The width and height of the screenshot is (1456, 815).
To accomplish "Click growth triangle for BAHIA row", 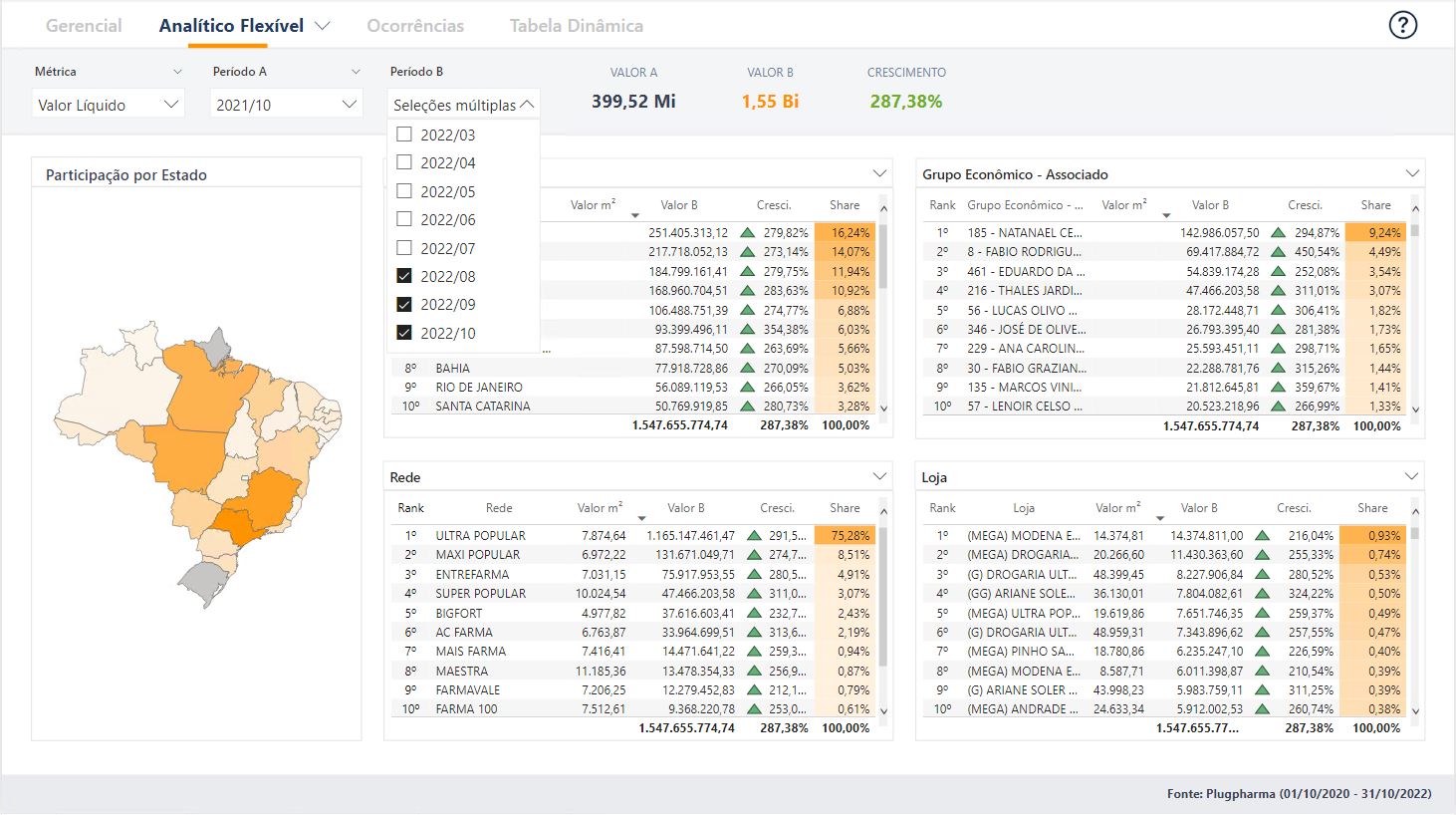I will 747,369.
